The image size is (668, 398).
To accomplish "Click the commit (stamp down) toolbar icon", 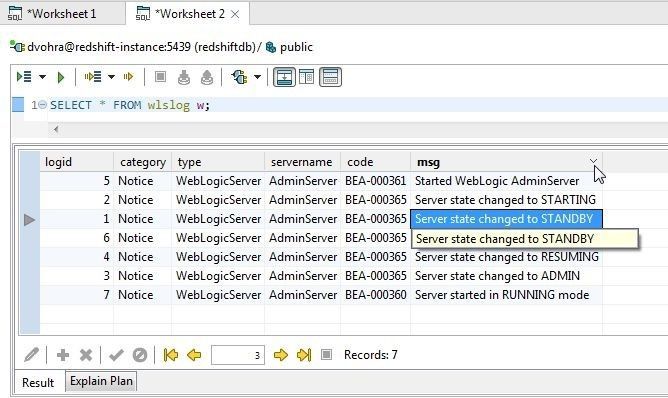I will coord(184,77).
